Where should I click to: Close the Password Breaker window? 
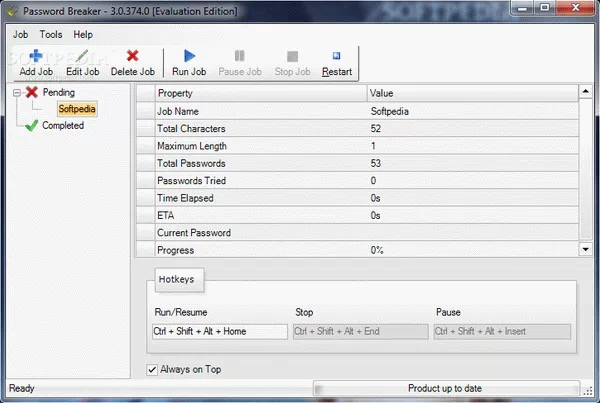pos(575,7)
